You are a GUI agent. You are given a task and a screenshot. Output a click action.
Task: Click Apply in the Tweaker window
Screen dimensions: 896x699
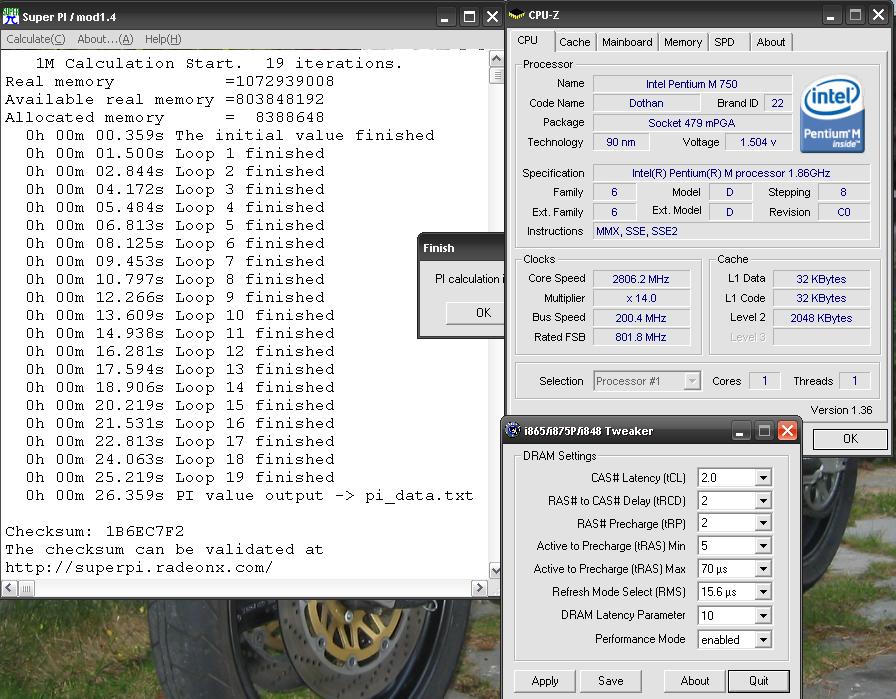coord(545,681)
